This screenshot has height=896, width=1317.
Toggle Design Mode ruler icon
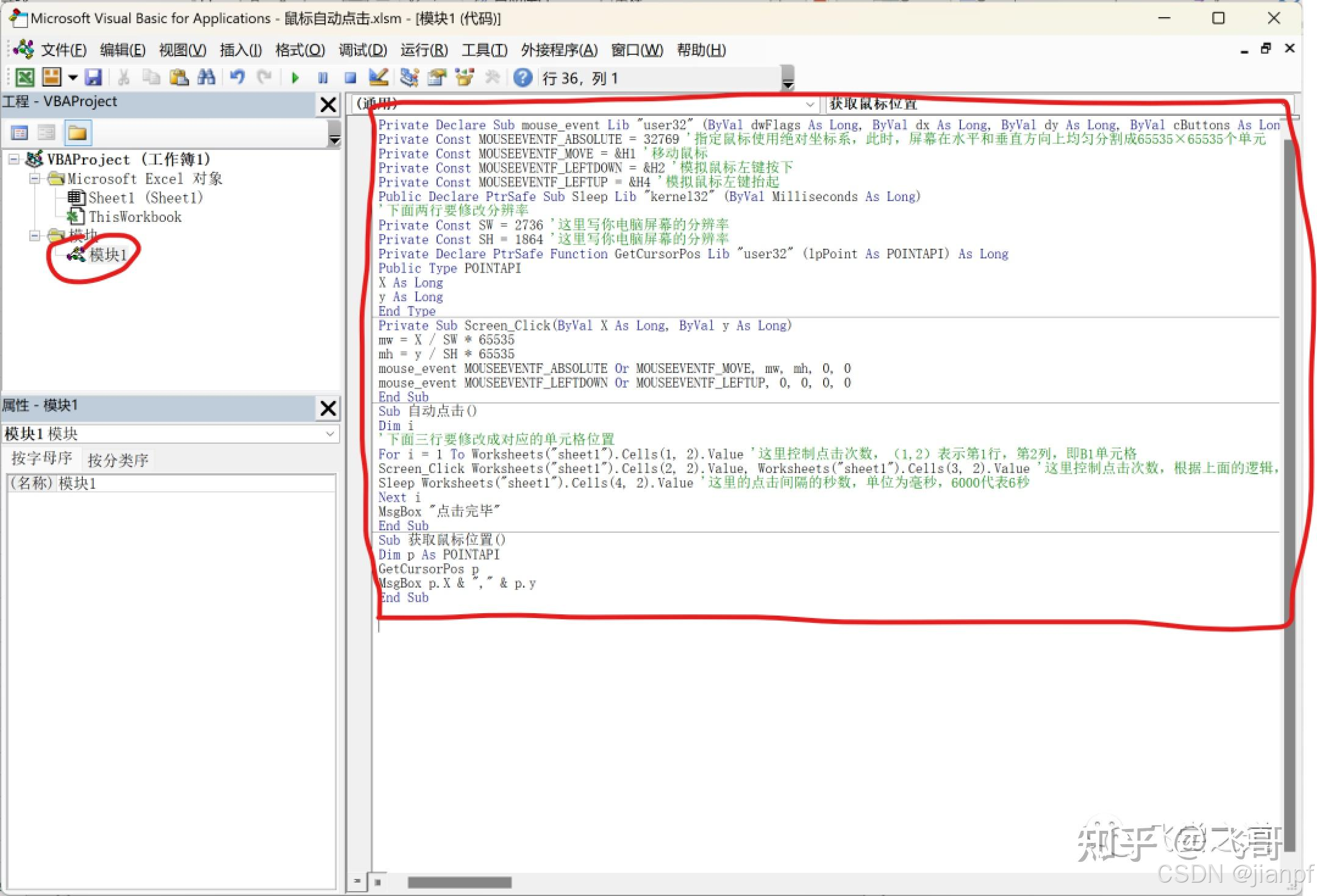379,78
